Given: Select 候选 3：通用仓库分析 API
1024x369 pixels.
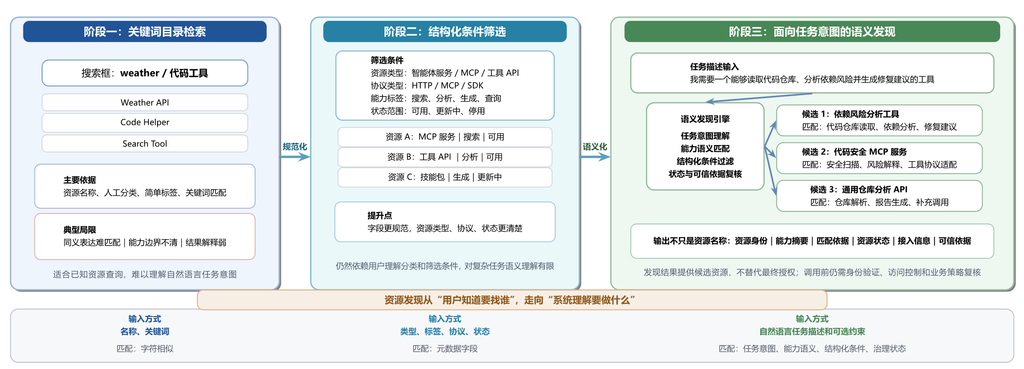Looking at the screenshot, I should pyautogui.click(x=879, y=195).
